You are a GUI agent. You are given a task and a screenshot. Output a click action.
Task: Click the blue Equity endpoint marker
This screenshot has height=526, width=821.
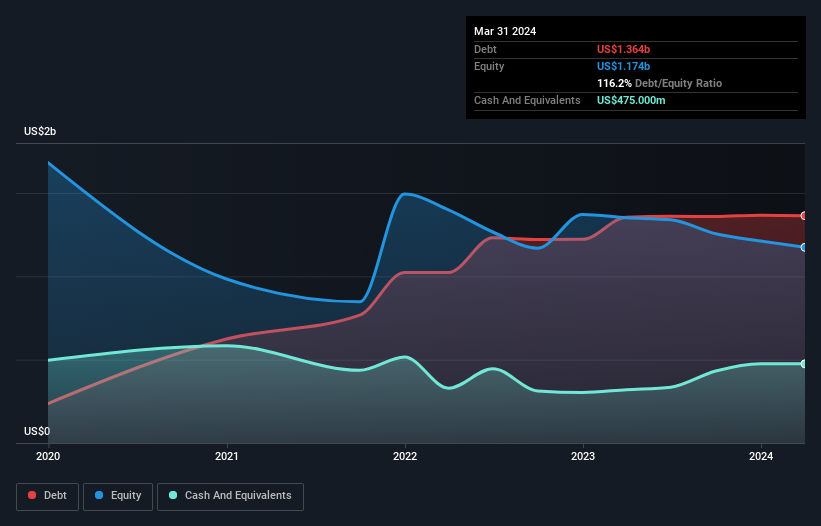[x=804, y=248]
